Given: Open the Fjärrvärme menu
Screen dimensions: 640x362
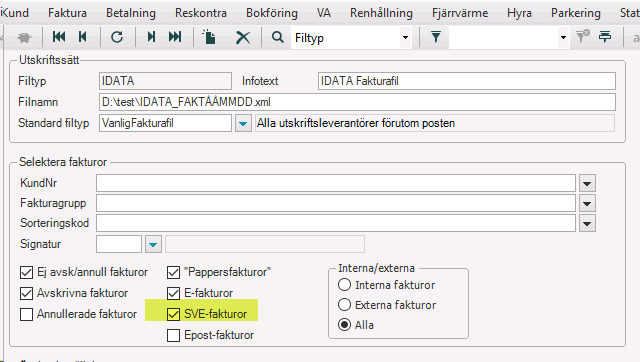Looking at the screenshot, I should [460, 13].
